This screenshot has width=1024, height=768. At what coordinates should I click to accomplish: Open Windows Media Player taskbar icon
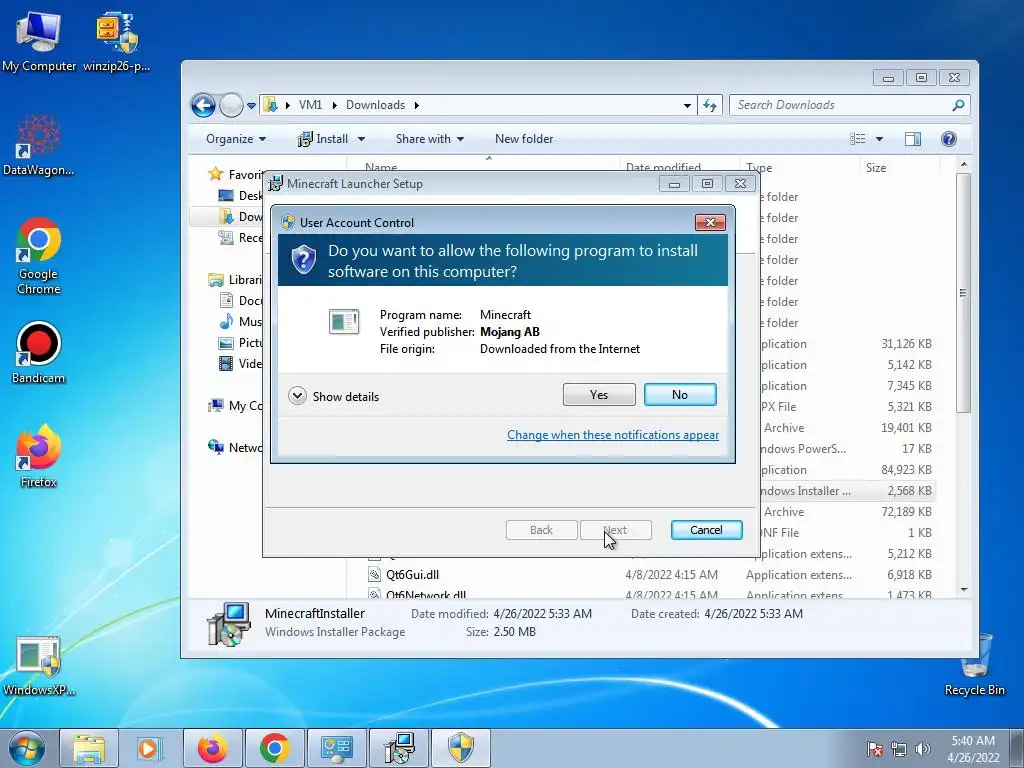[x=150, y=748]
